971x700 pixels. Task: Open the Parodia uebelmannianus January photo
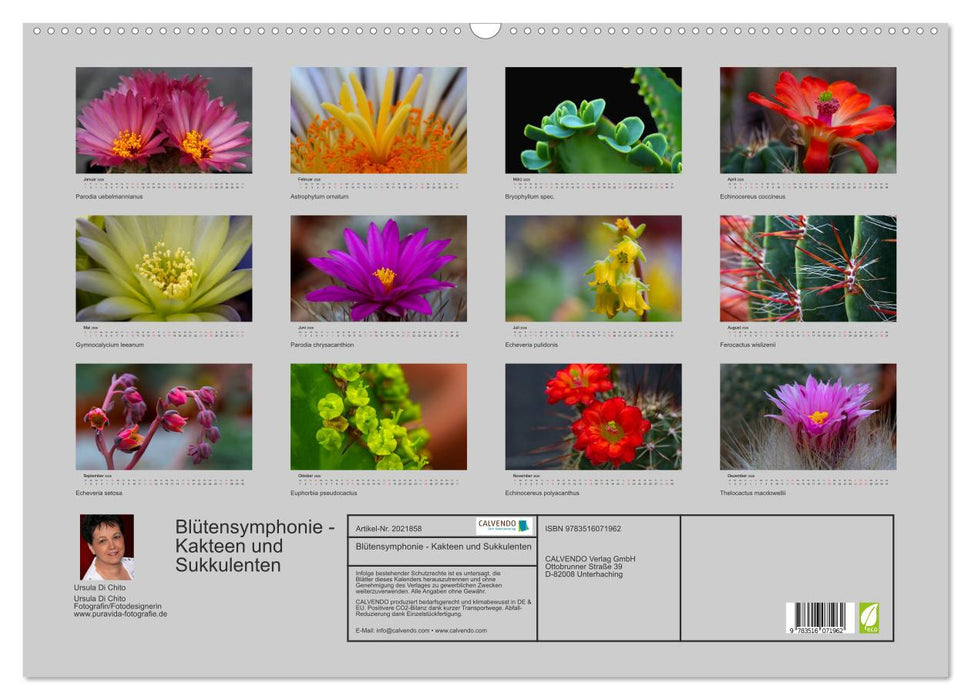(x=164, y=120)
